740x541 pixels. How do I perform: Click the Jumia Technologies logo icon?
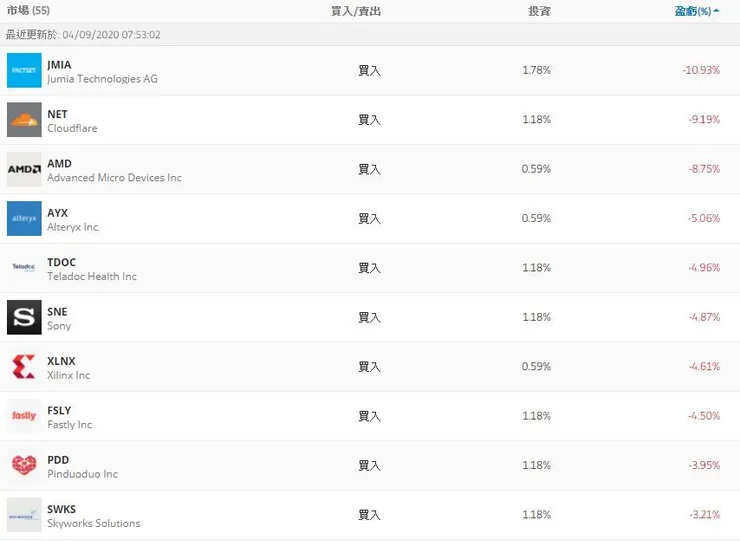(x=24, y=71)
